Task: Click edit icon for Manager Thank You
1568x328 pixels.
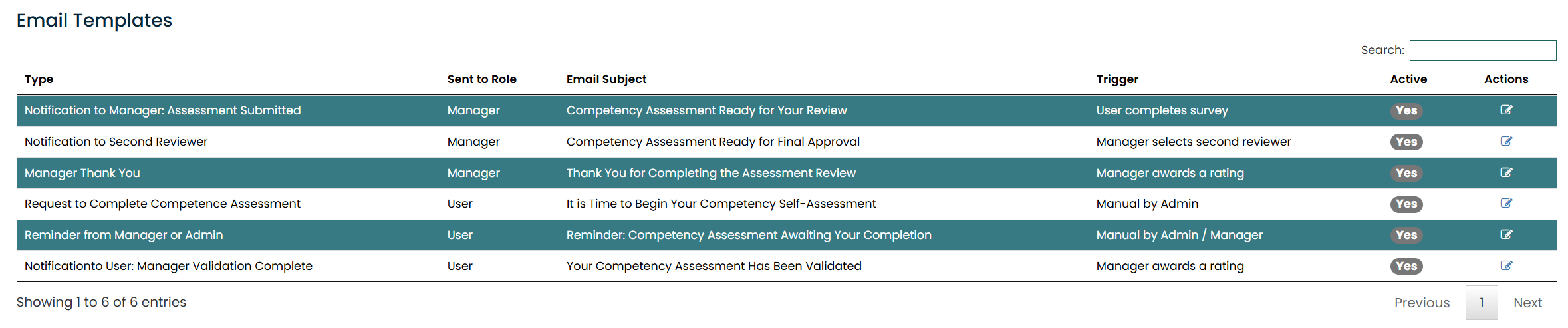Action: 1506,173
